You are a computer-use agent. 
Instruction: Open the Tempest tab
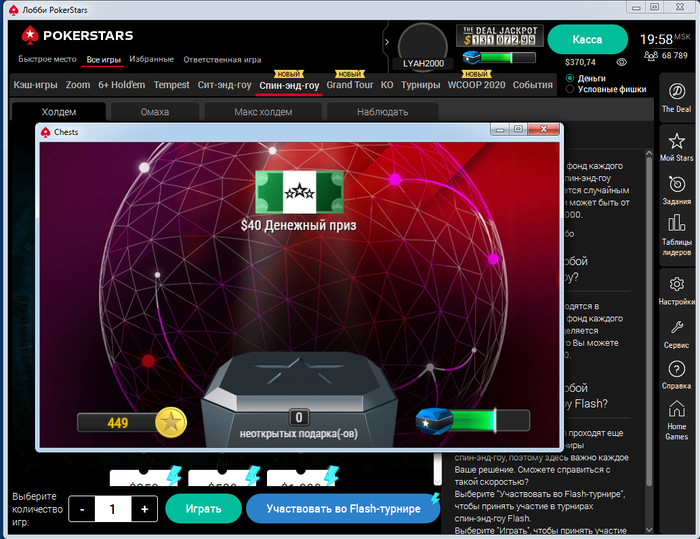coord(171,85)
